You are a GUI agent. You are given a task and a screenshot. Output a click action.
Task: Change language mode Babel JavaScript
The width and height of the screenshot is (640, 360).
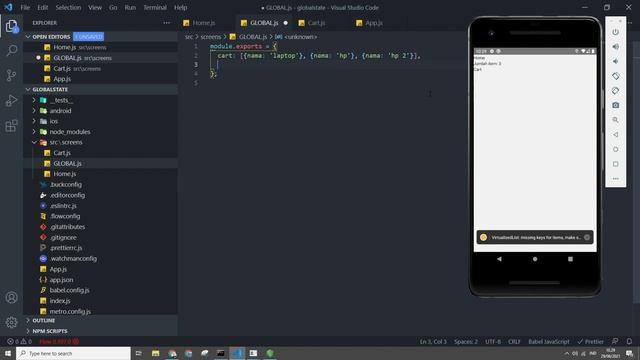coord(549,341)
